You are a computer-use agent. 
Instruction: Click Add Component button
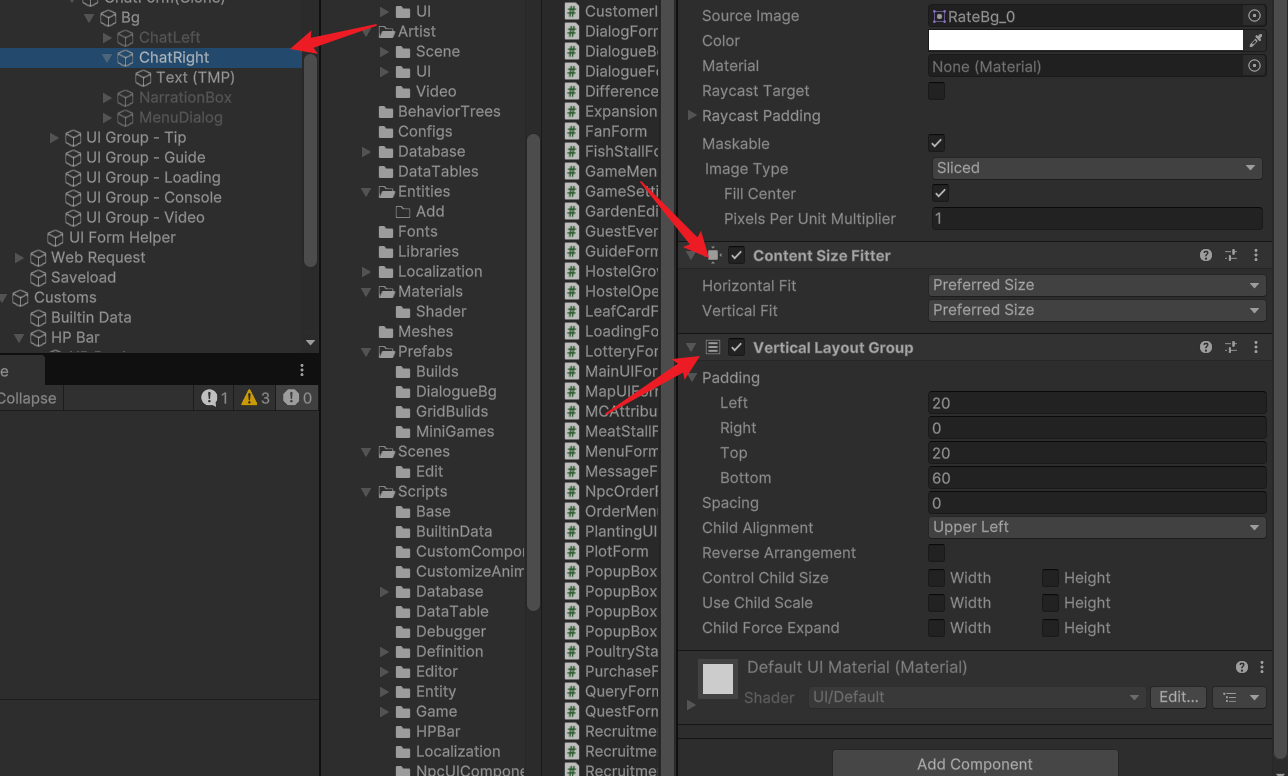coord(975,763)
